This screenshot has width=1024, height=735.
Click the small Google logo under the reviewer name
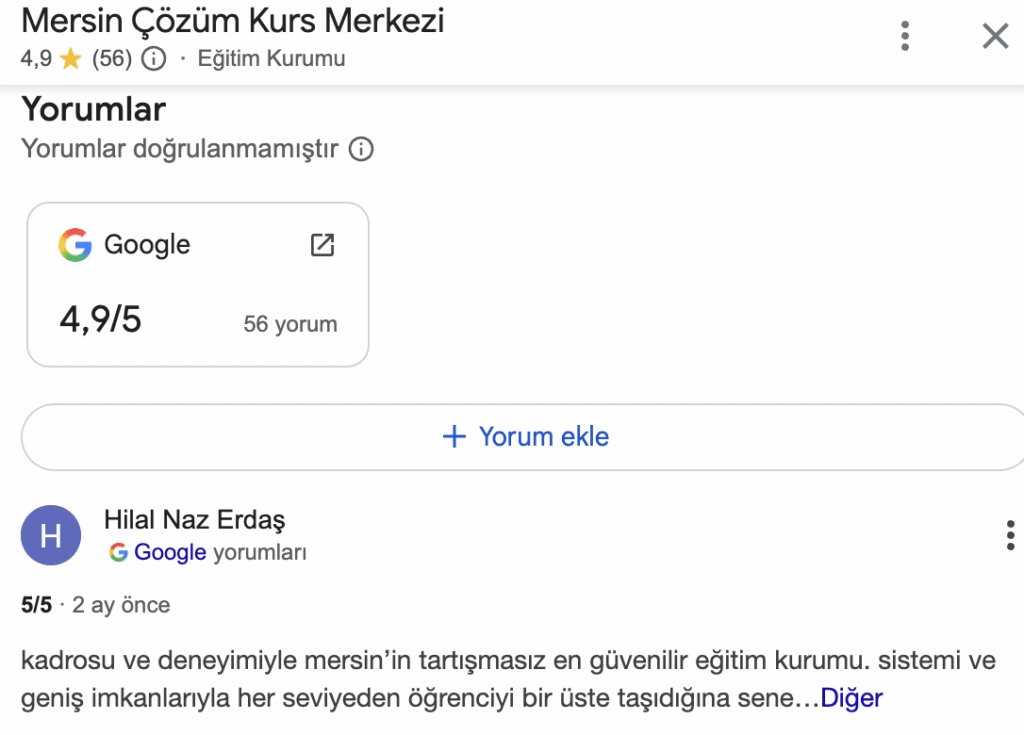pos(119,552)
